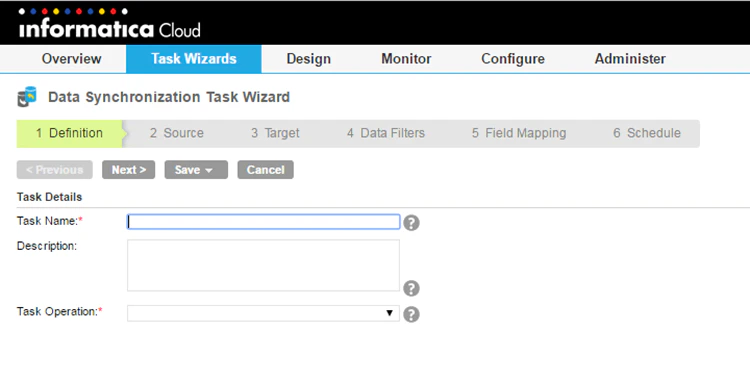Go to the Monitor tab

406,59
